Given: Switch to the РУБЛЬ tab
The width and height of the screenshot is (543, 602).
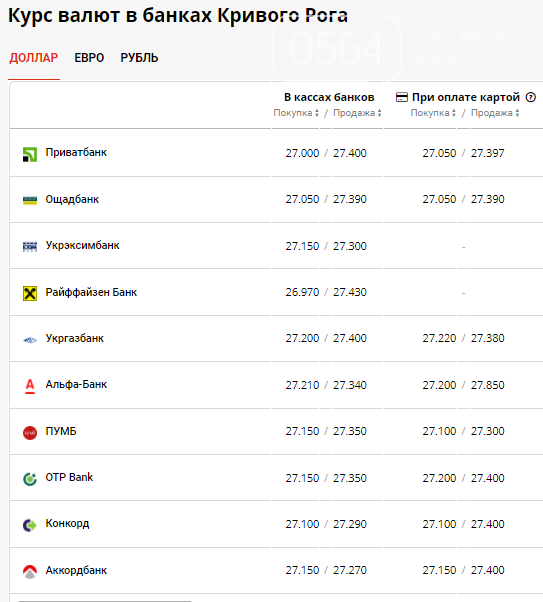Looking at the screenshot, I should (x=139, y=58).
